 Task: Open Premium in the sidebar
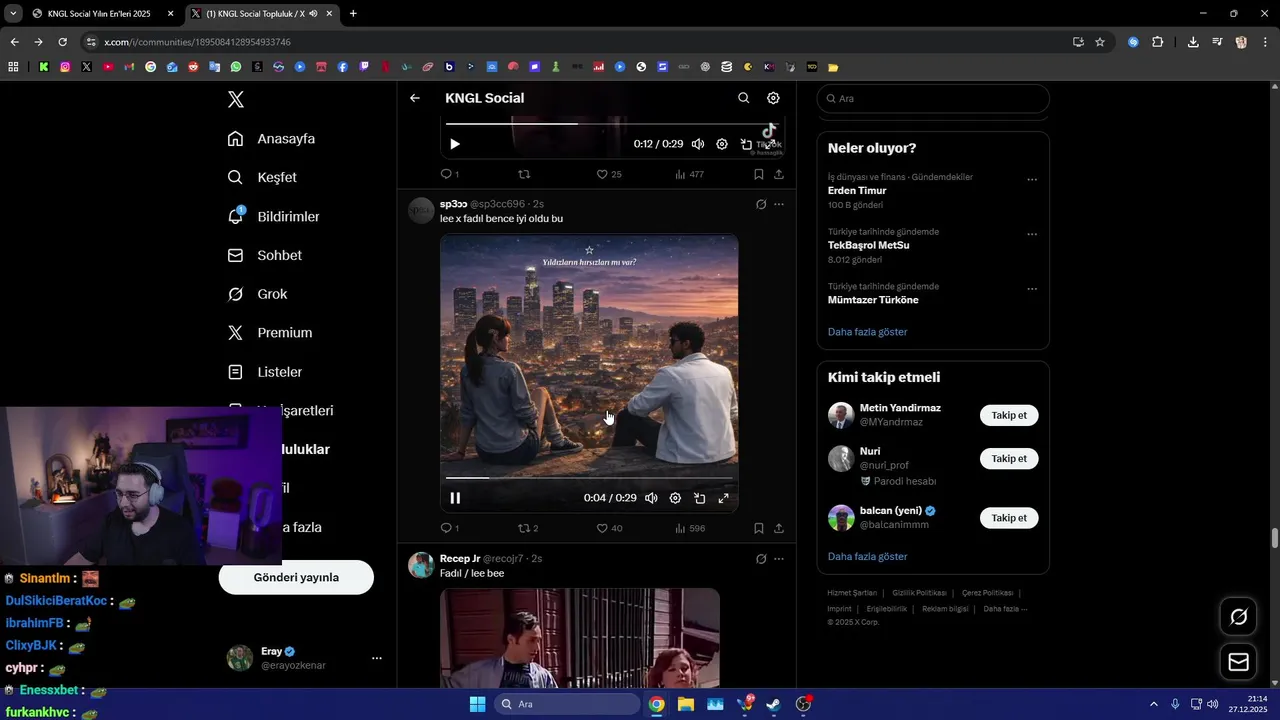click(270, 333)
